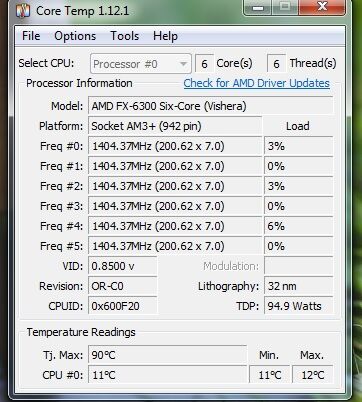Close the Core Temp window

pos(322,7)
